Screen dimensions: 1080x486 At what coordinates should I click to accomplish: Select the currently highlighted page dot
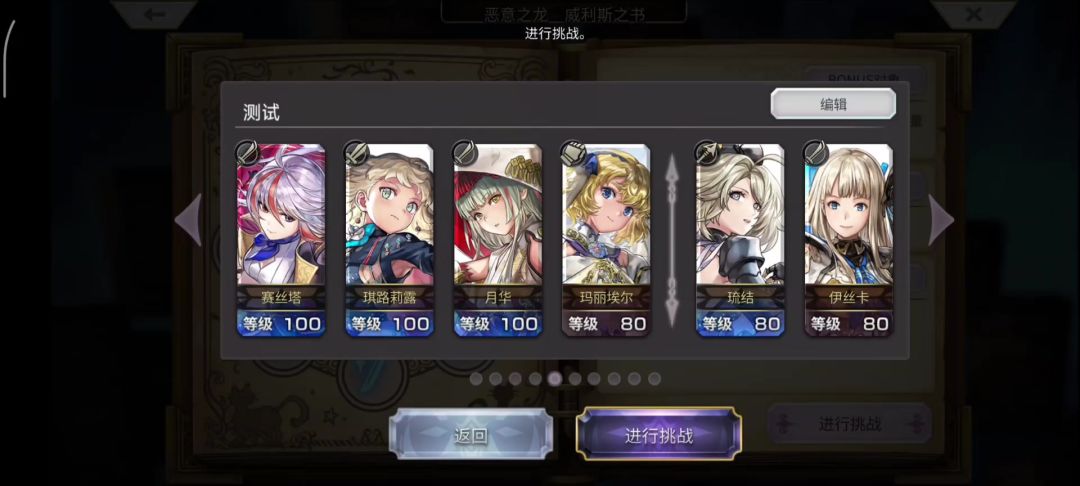[x=555, y=379]
